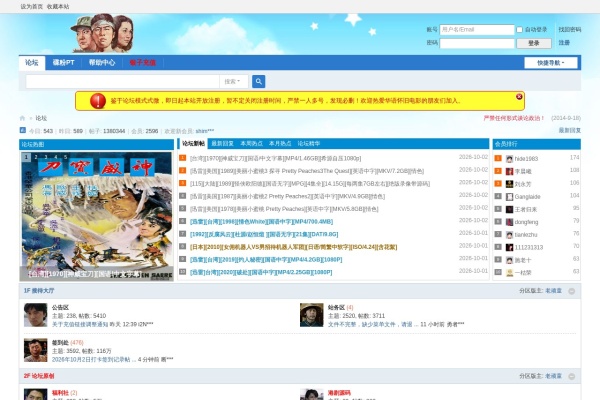
Task: Click 111231313's avatar icon
Action: [509, 247]
